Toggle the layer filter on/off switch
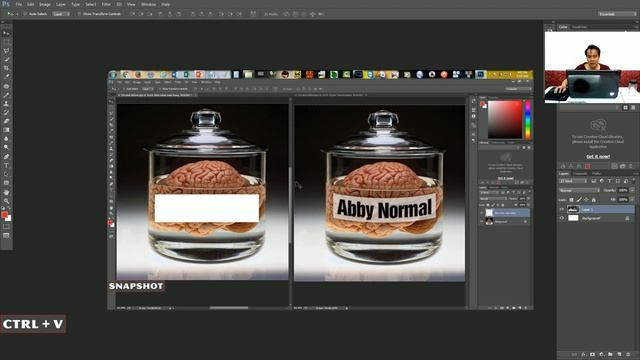Screen dimensions: 640x360 pyautogui.click(x=634, y=180)
